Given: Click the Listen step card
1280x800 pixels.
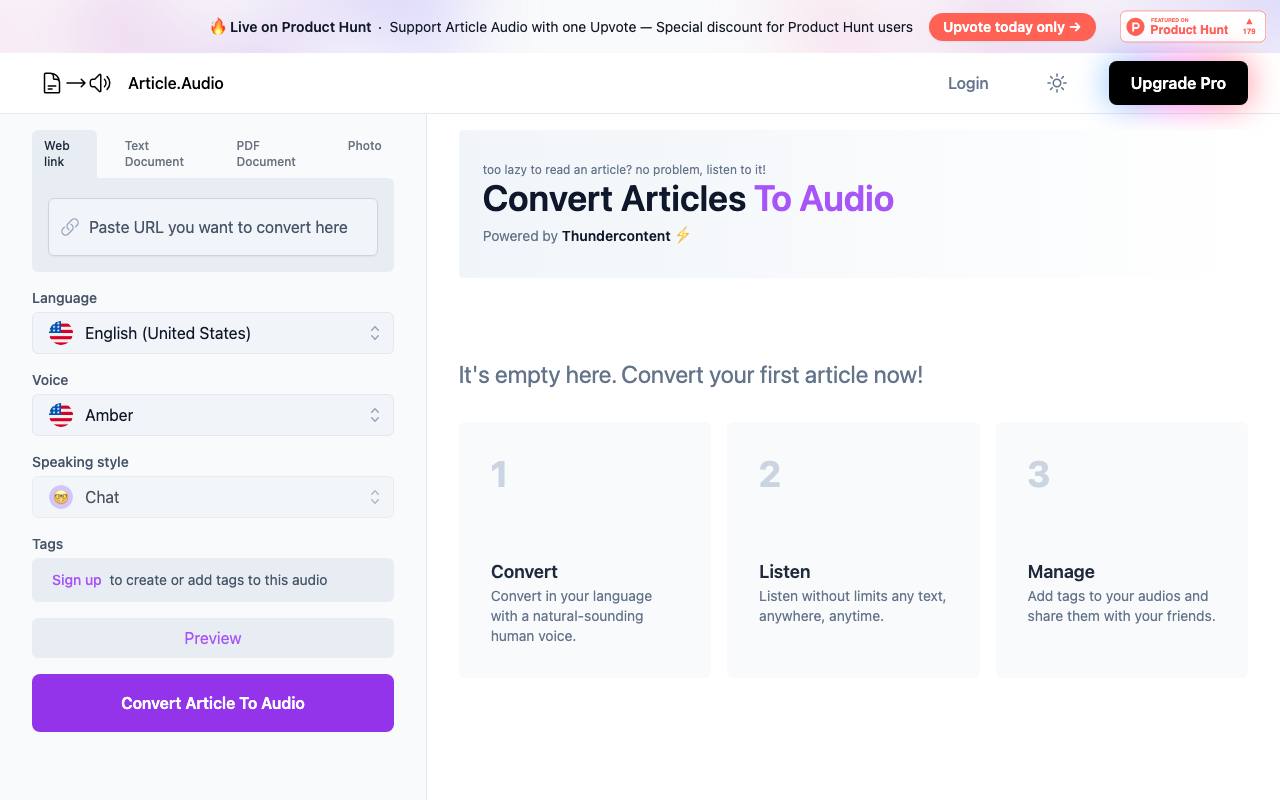Looking at the screenshot, I should 853,550.
